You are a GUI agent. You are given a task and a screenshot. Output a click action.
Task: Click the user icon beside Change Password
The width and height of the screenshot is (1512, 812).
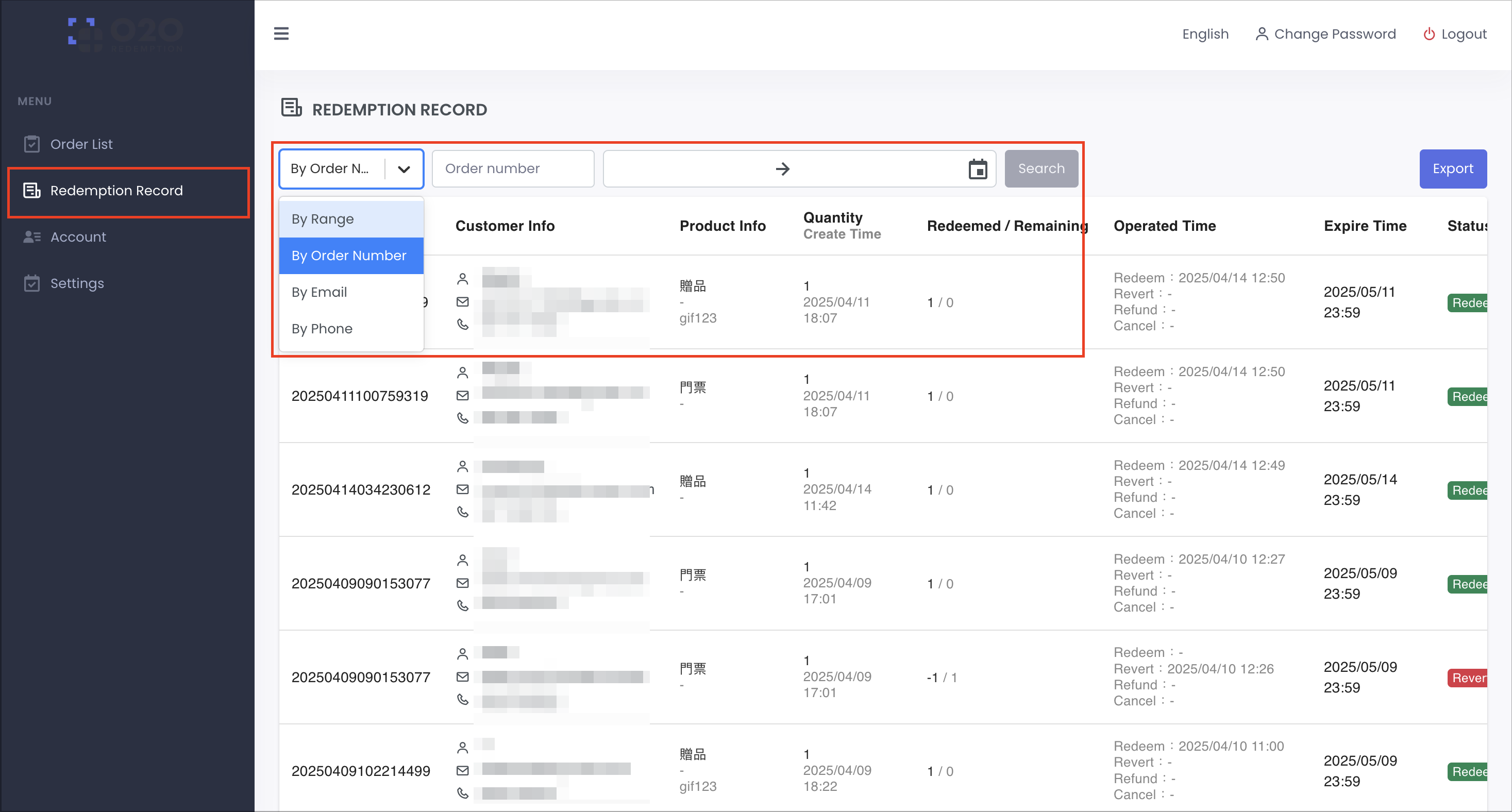pos(1261,34)
